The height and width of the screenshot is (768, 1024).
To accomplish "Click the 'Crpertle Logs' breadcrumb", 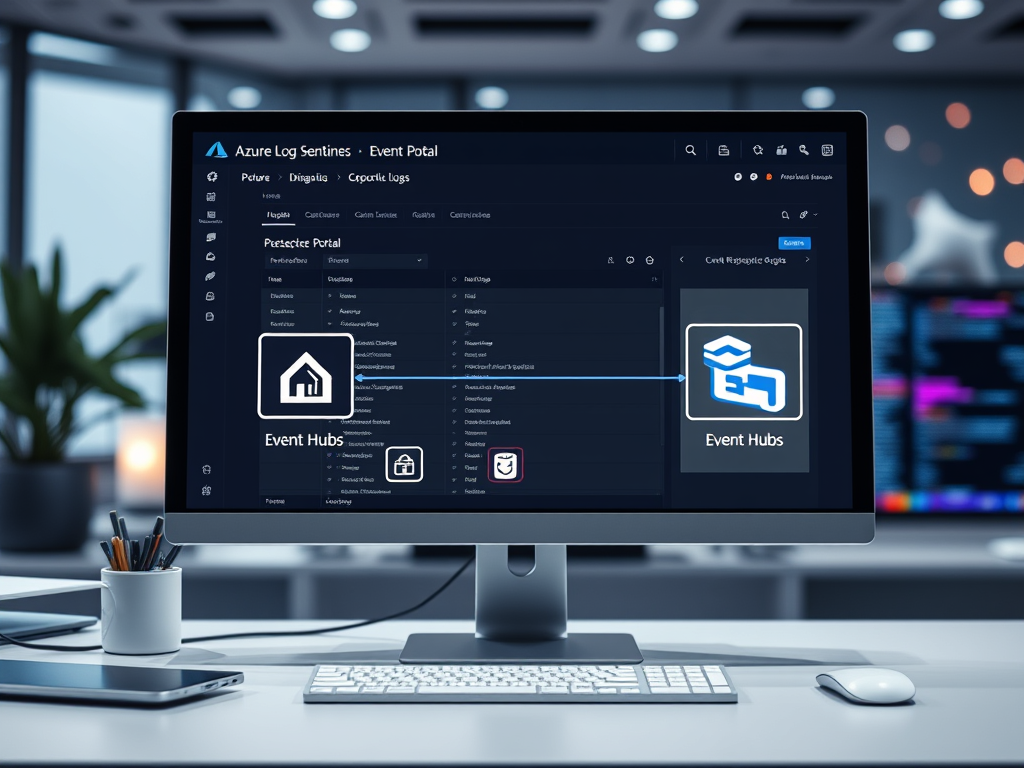I will [379, 177].
